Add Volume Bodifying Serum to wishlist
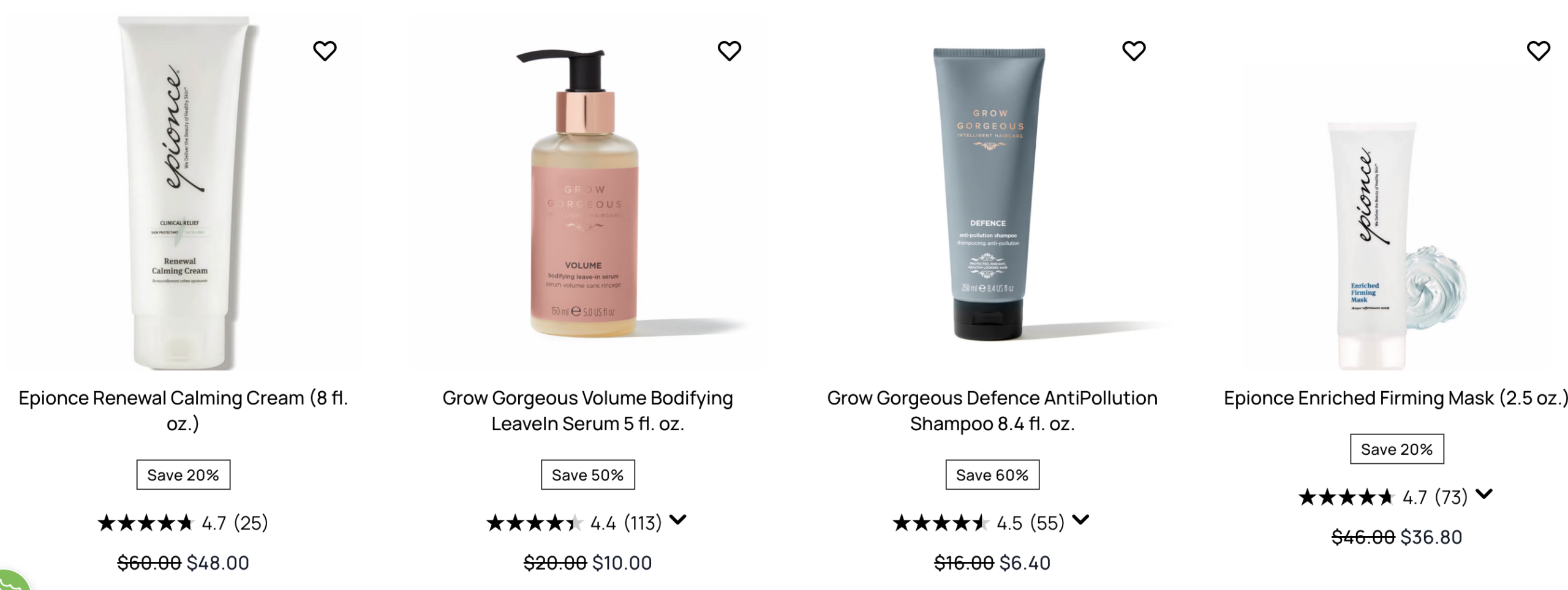 coord(729,51)
